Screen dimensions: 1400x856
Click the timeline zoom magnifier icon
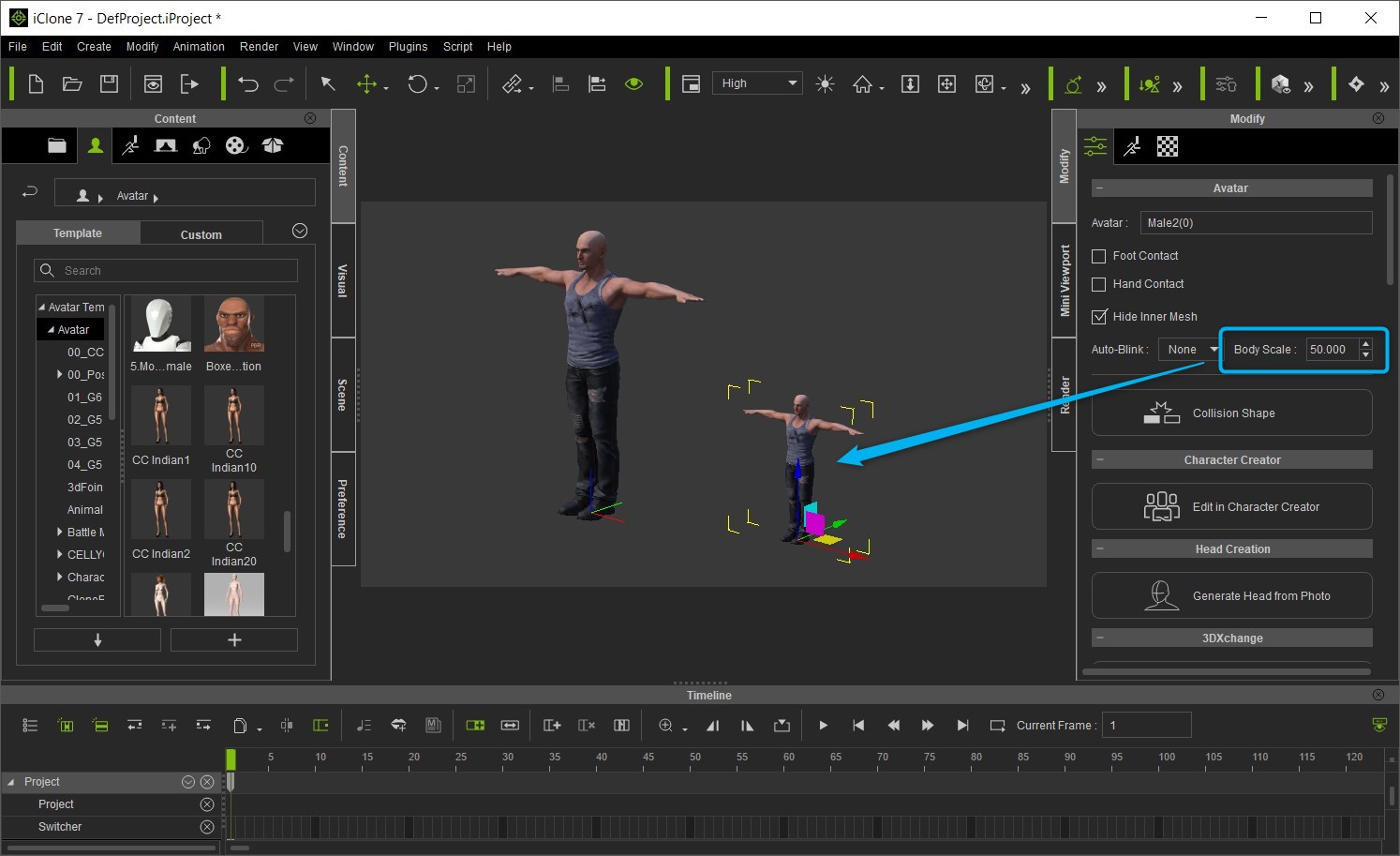coord(665,726)
